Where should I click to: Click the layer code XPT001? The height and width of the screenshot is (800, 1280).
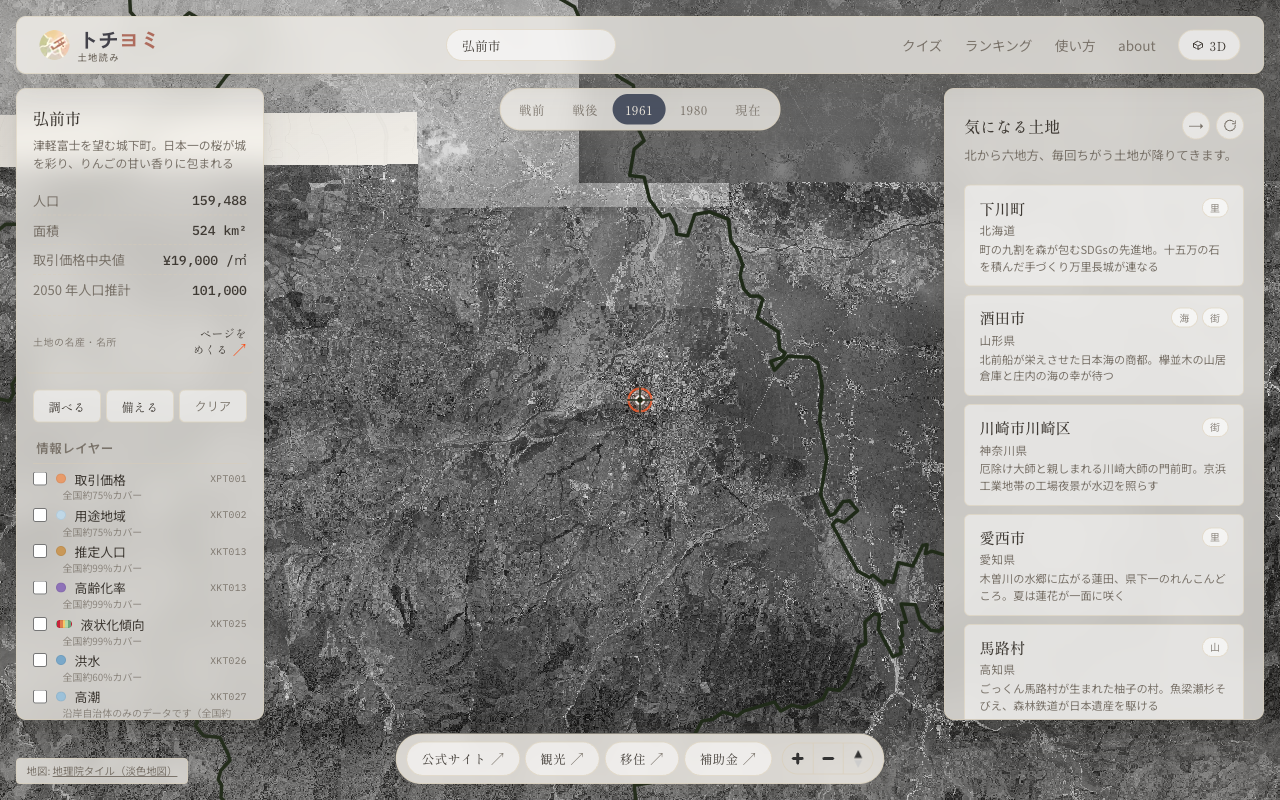[x=228, y=479]
